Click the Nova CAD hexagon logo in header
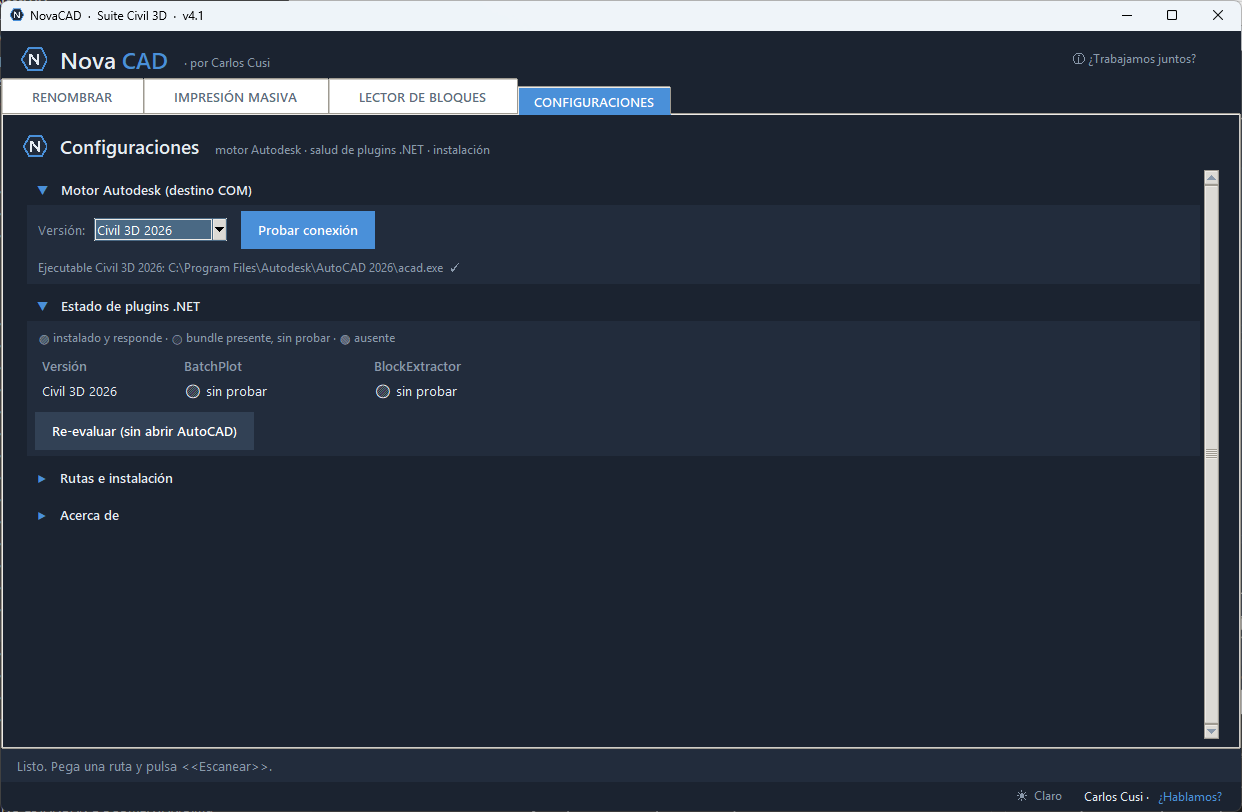Screen dimensions: 1242x812 (35, 60)
